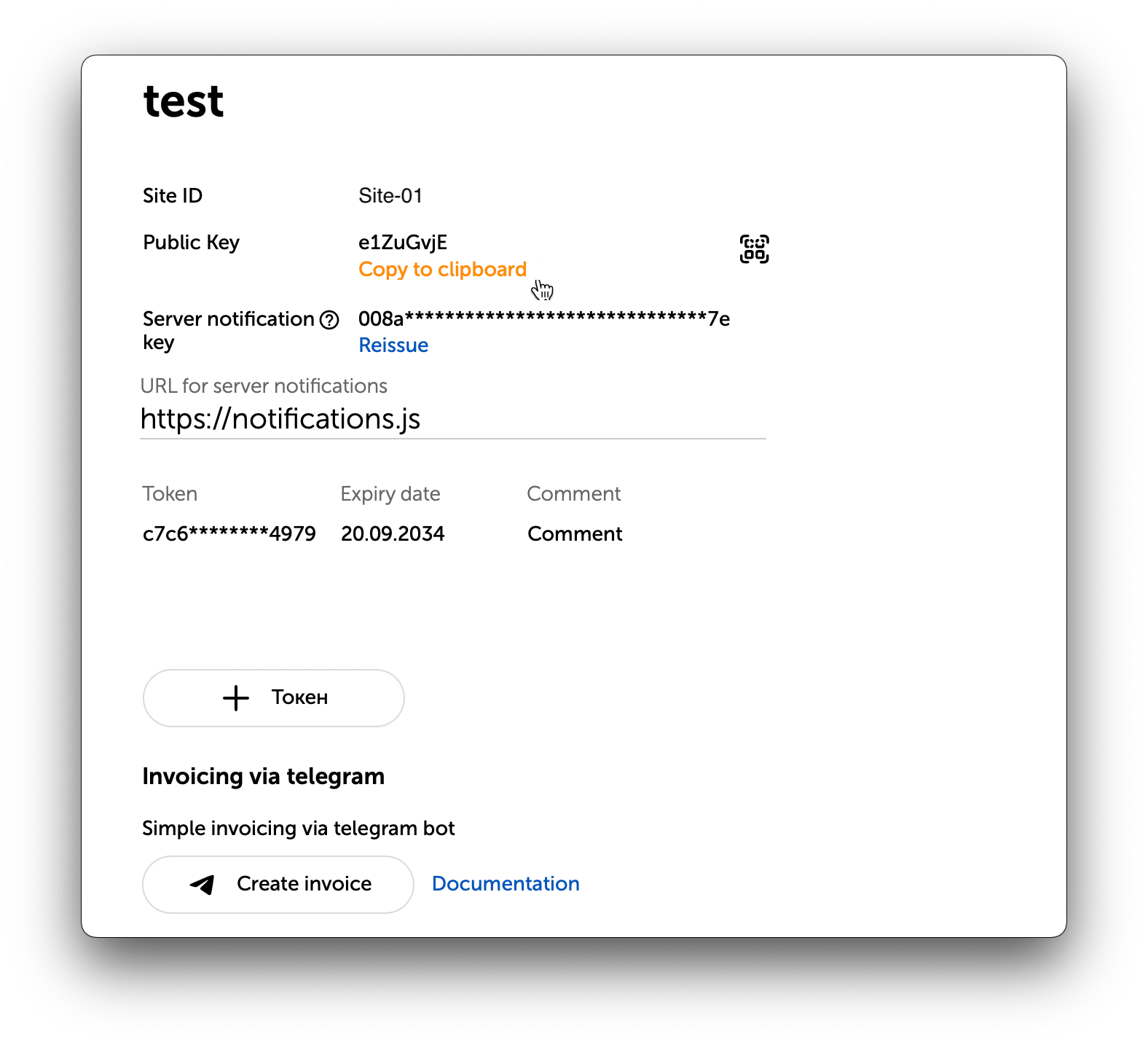Open the telegram invoicing Documentation link
This screenshot has width=1148, height=1045.
point(506,884)
